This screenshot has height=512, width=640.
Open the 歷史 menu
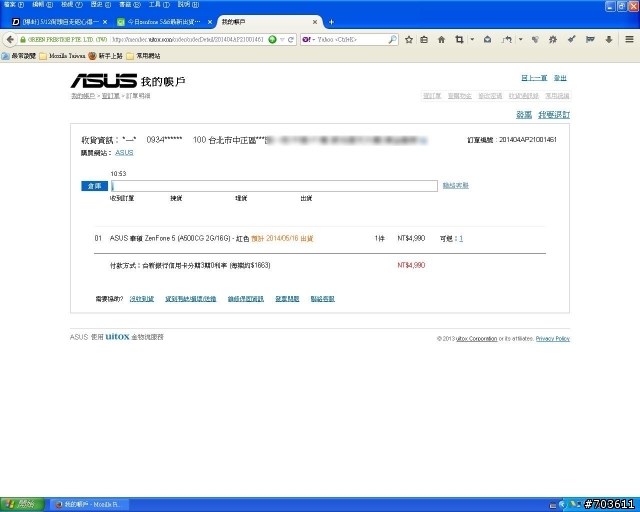101,4
